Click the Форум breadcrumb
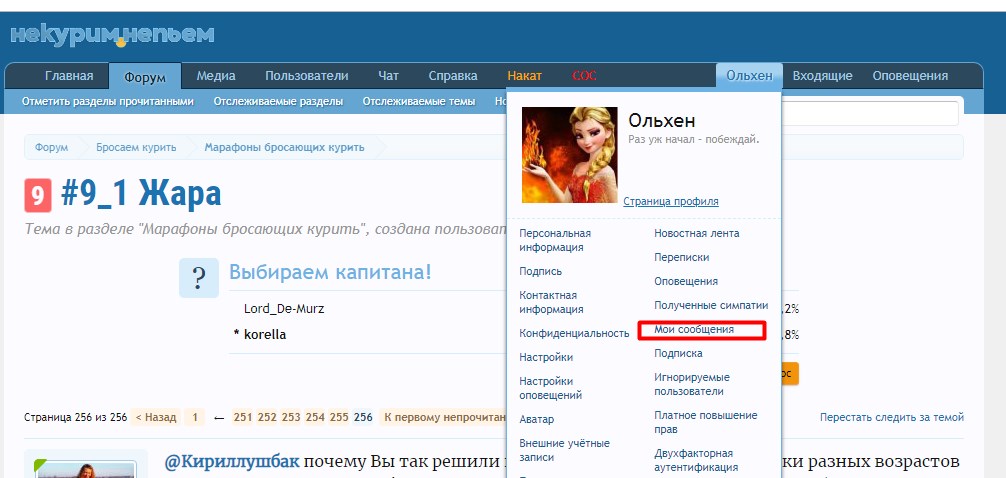The width and height of the screenshot is (1006, 478). pyautogui.click(x=51, y=147)
